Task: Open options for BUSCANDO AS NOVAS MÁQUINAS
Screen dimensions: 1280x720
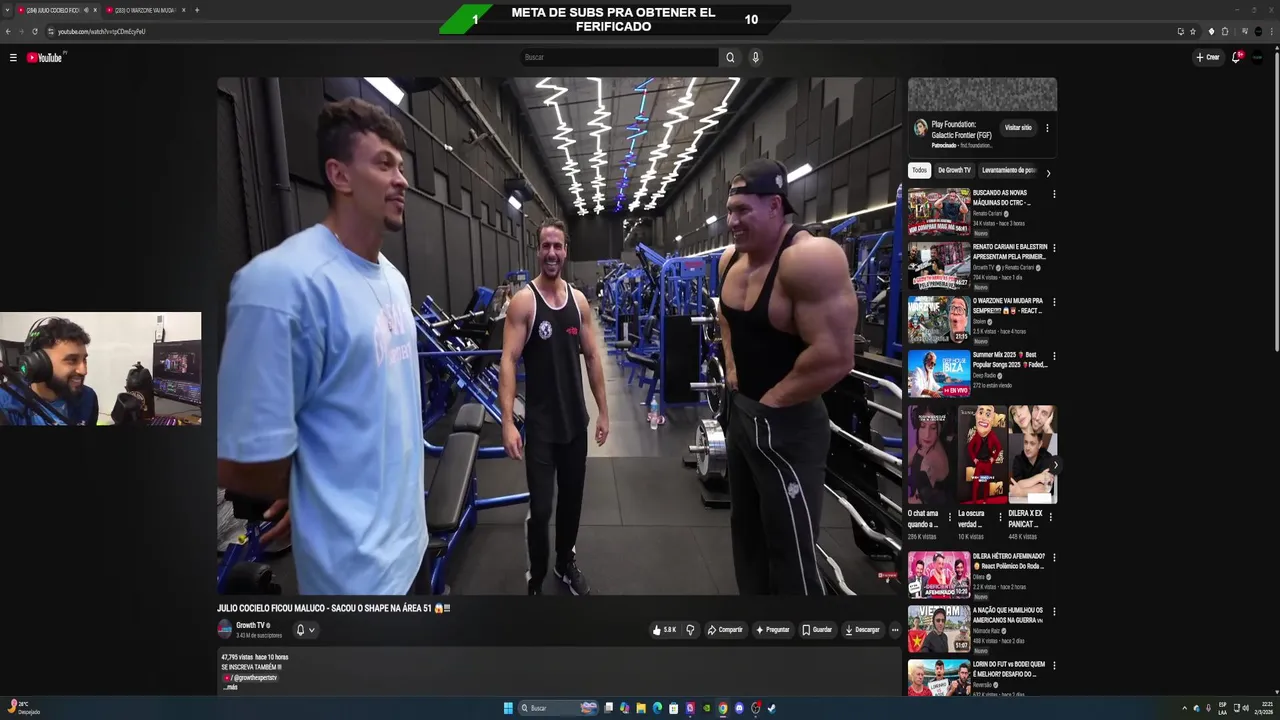Action: pyautogui.click(x=1054, y=194)
